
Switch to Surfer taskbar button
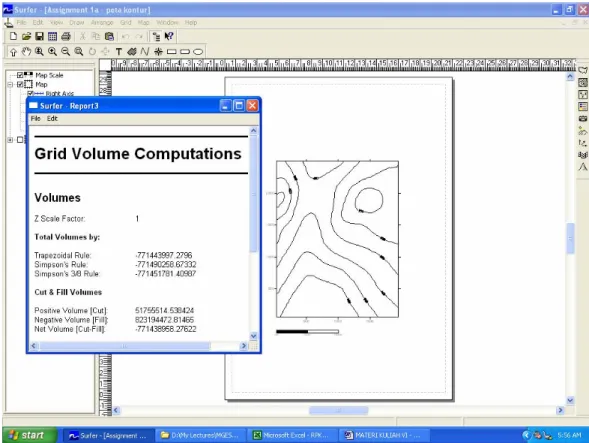pyautogui.click(x=108, y=435)
